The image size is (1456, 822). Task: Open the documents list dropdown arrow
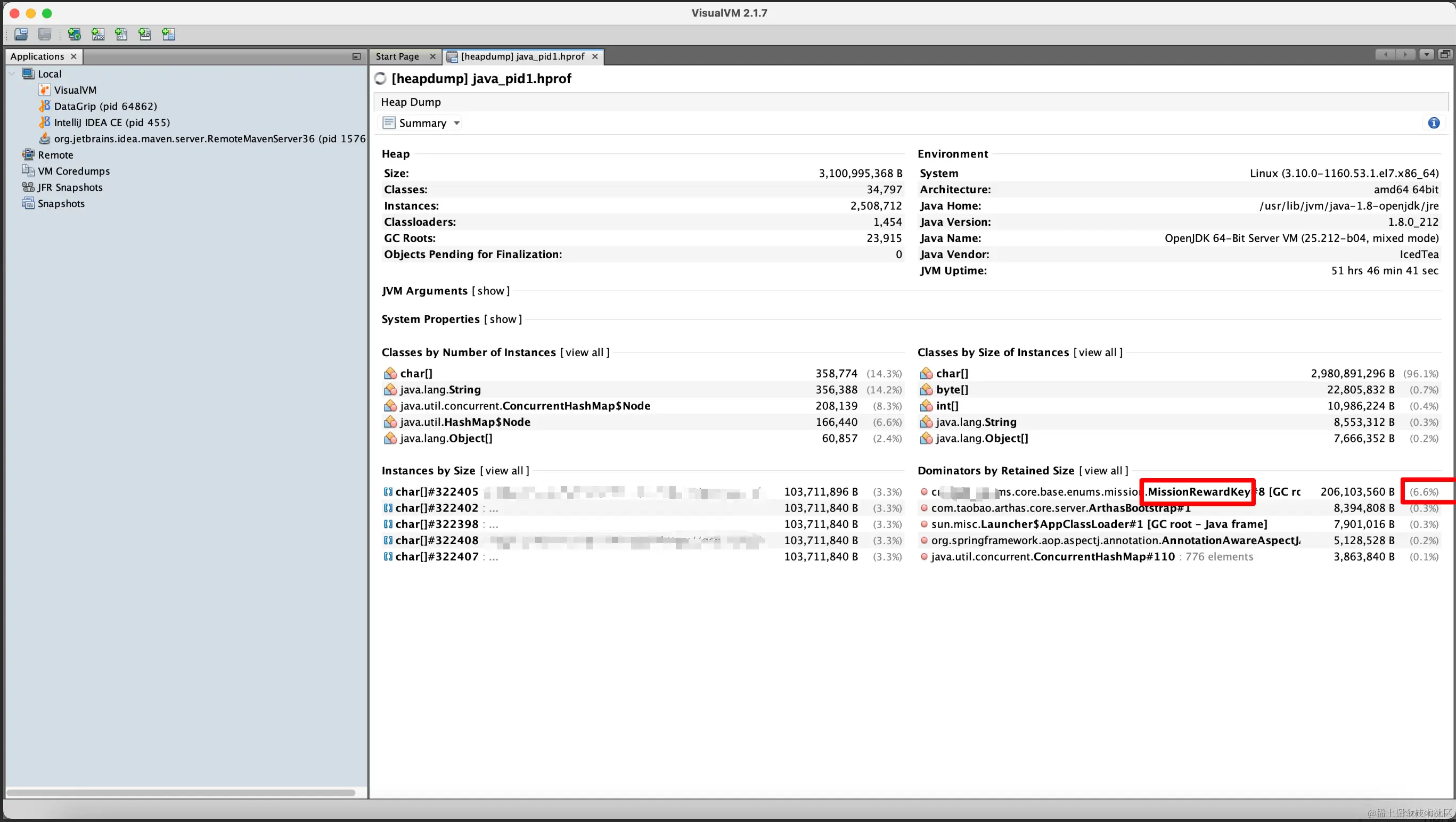pos(1426,55)
